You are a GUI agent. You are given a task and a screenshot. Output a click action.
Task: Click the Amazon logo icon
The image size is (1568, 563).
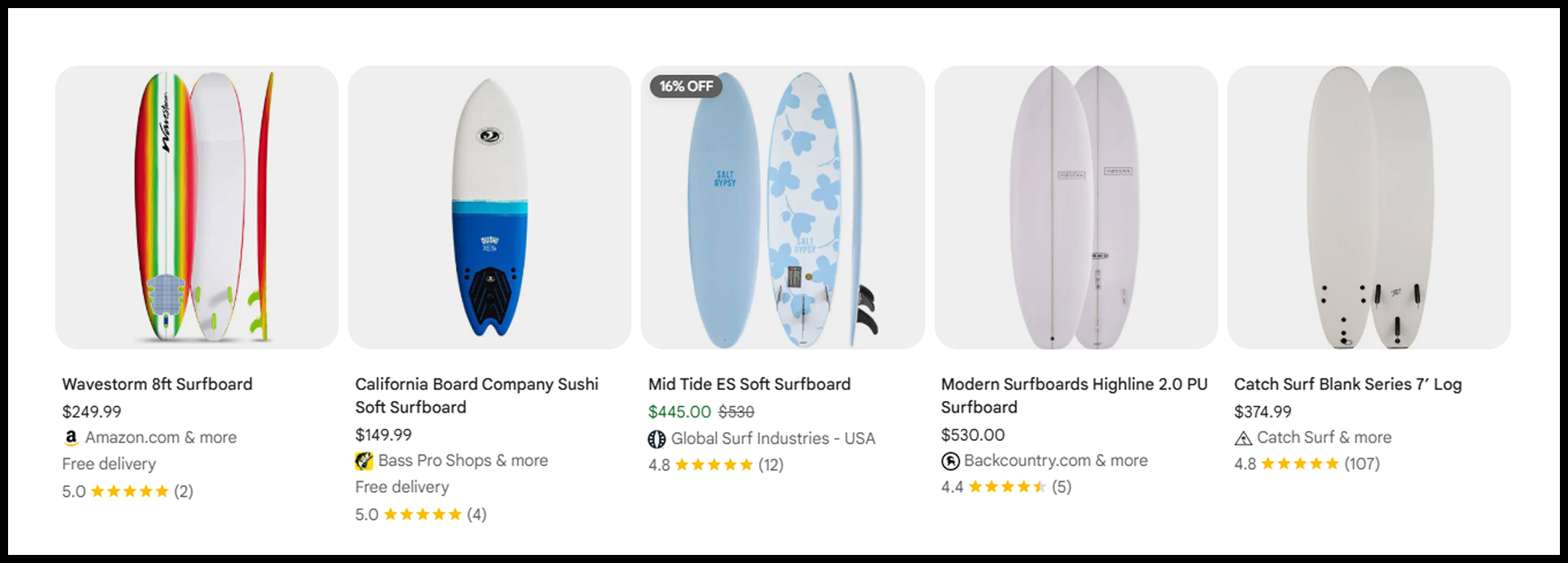click(71, 438)
